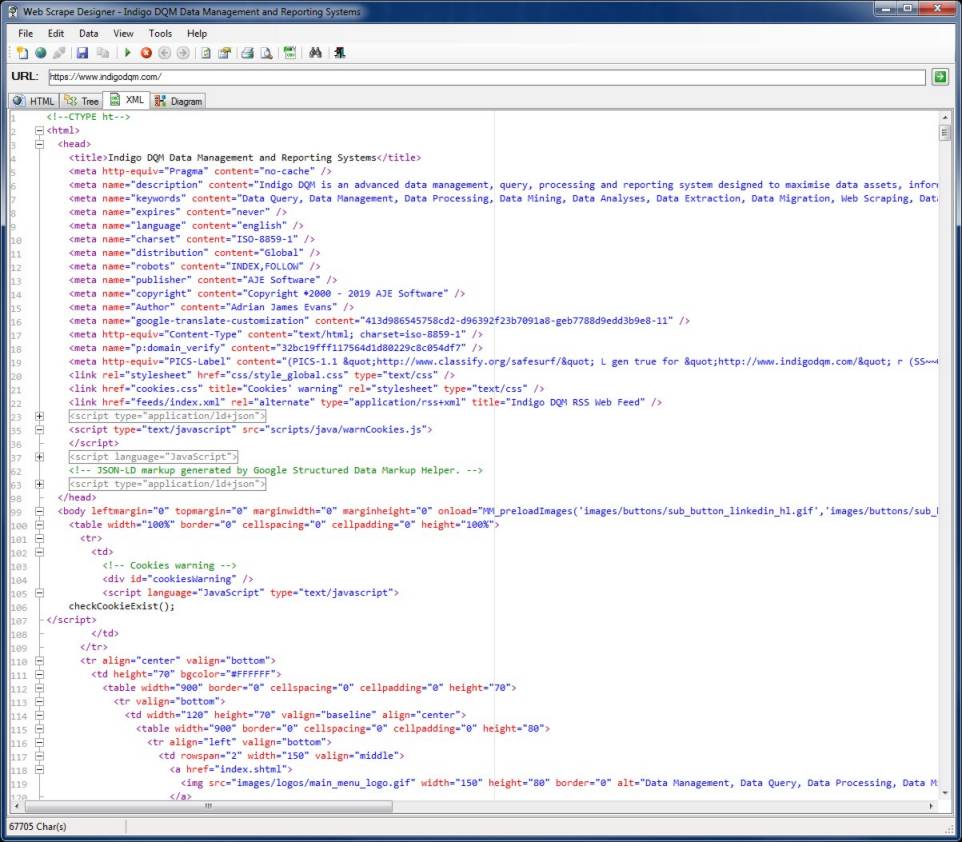
Task: Expand the script language="JavaScript" node
Action: tap(39, 456)
